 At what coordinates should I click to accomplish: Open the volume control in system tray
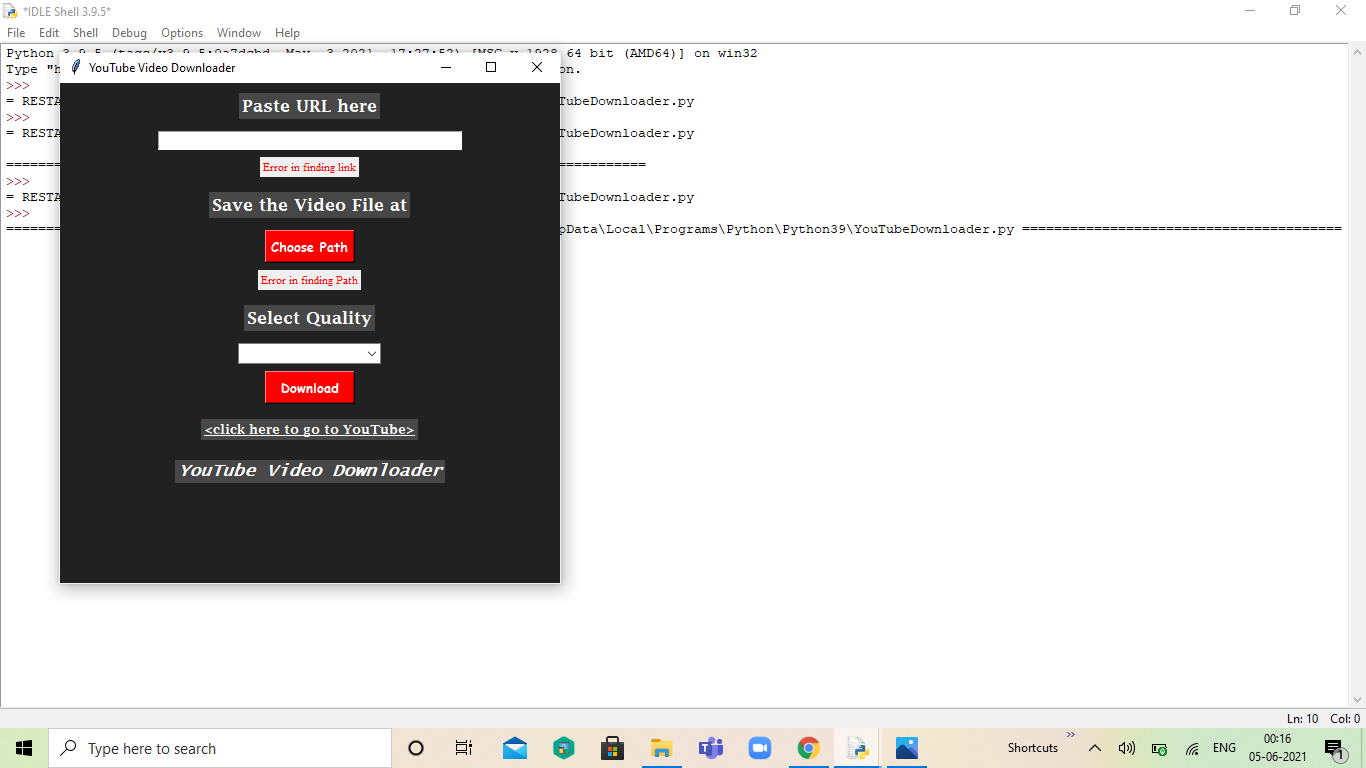(1127, 747)
